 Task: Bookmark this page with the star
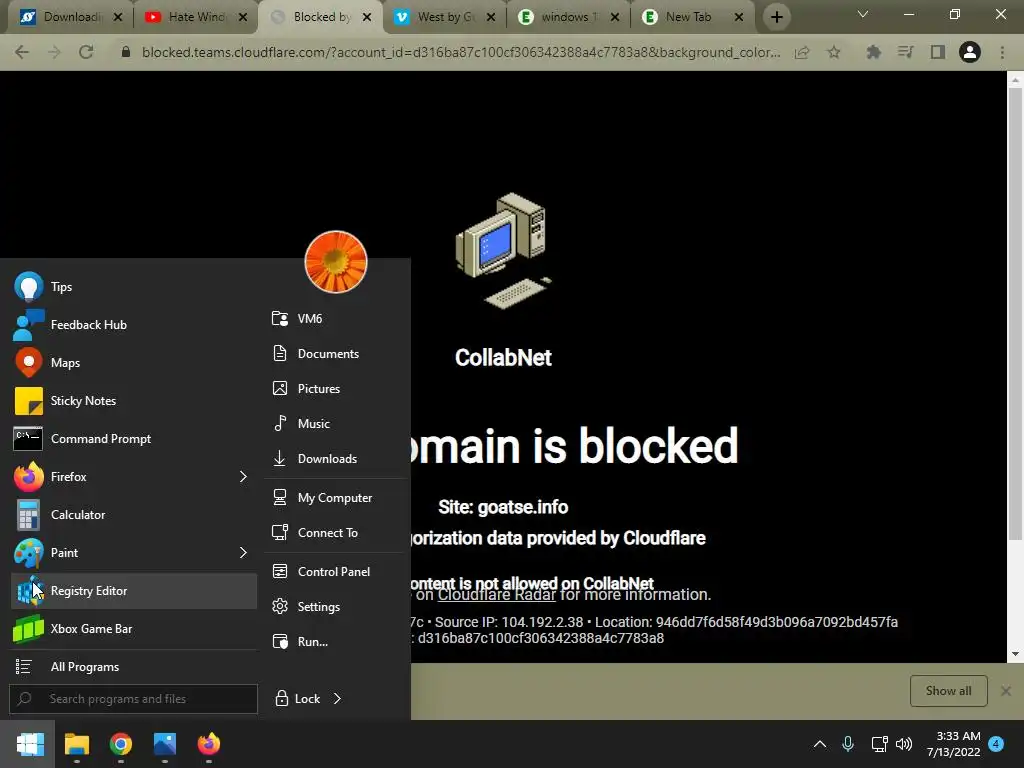click(833, 52)
